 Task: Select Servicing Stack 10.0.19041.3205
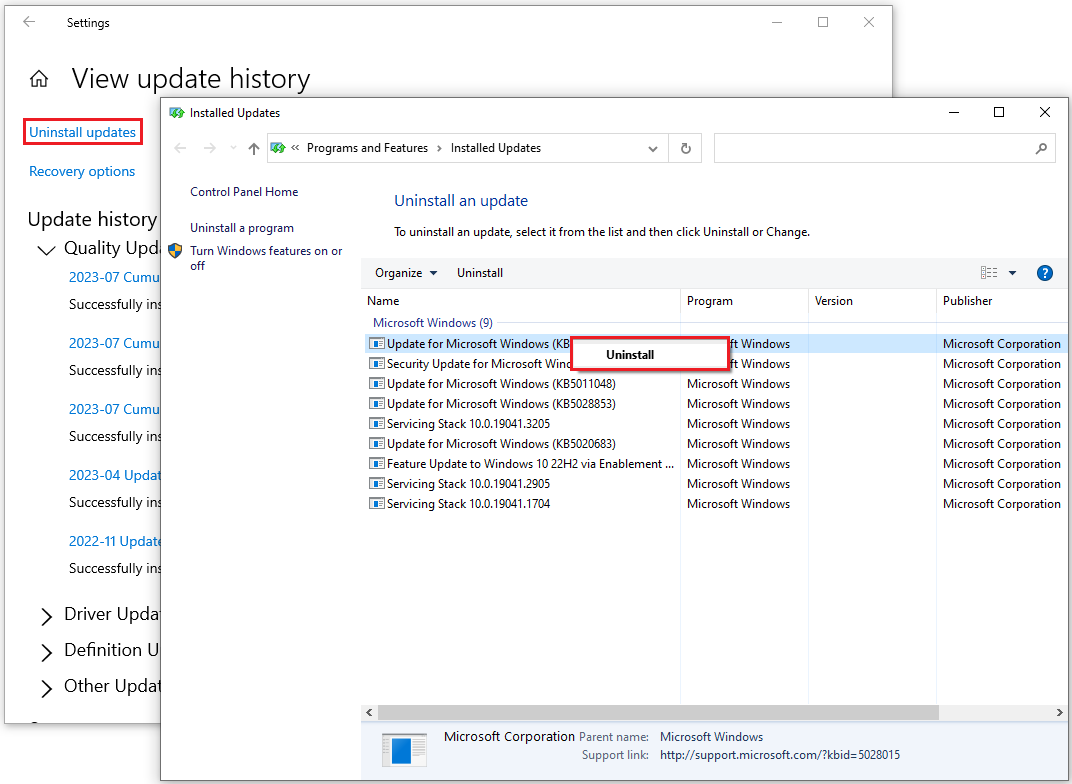pyautogui.click(x=714, y=424)
